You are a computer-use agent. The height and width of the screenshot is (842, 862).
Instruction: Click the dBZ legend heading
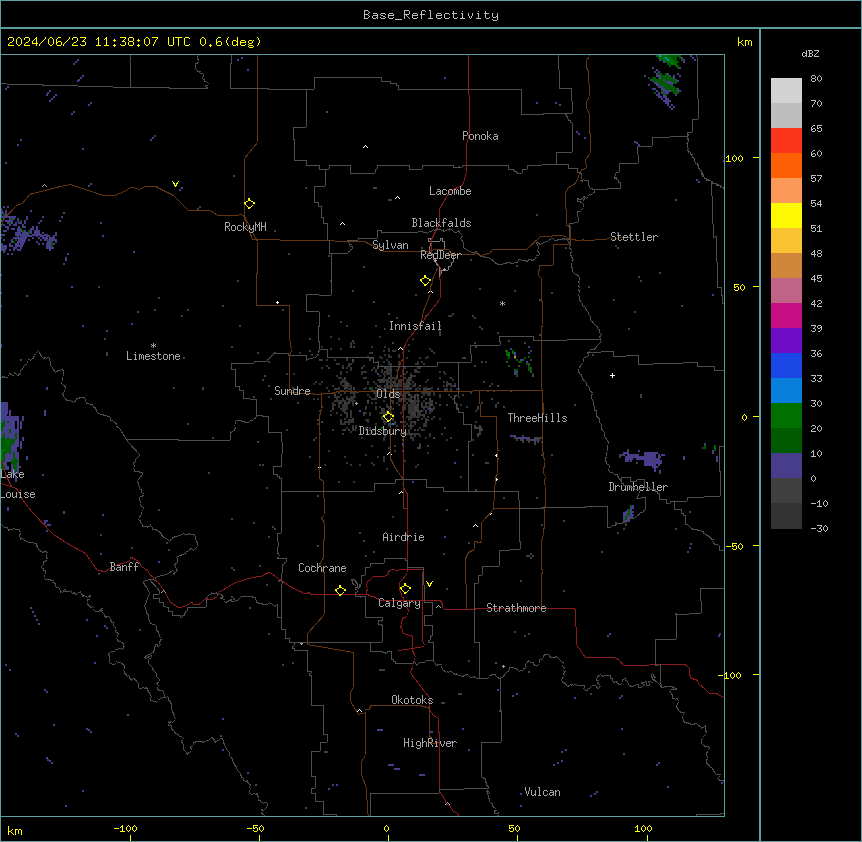pyautogui.click(x=810, y=53)
